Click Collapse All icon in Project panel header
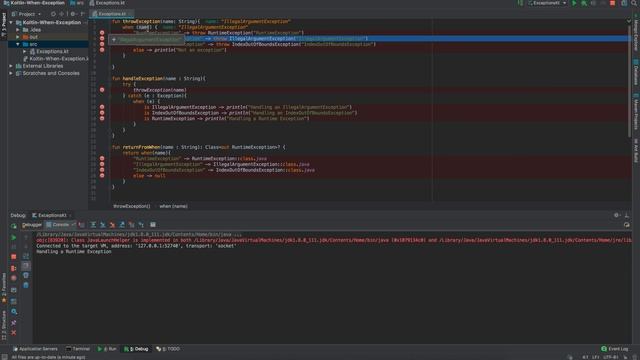Image resolution: width=640 pixels, height=360 pixels. pos(62,14)
